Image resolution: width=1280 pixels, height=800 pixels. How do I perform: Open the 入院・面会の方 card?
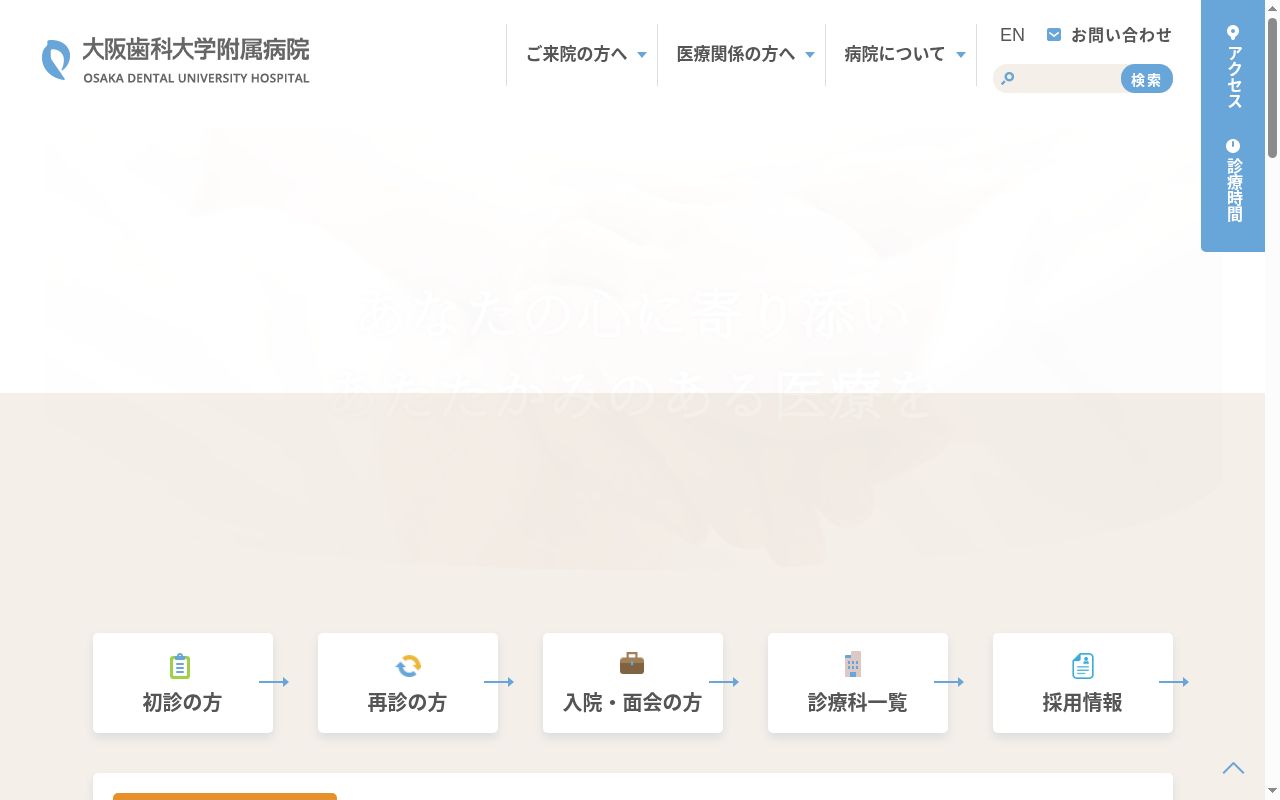[x=633, y=683]
